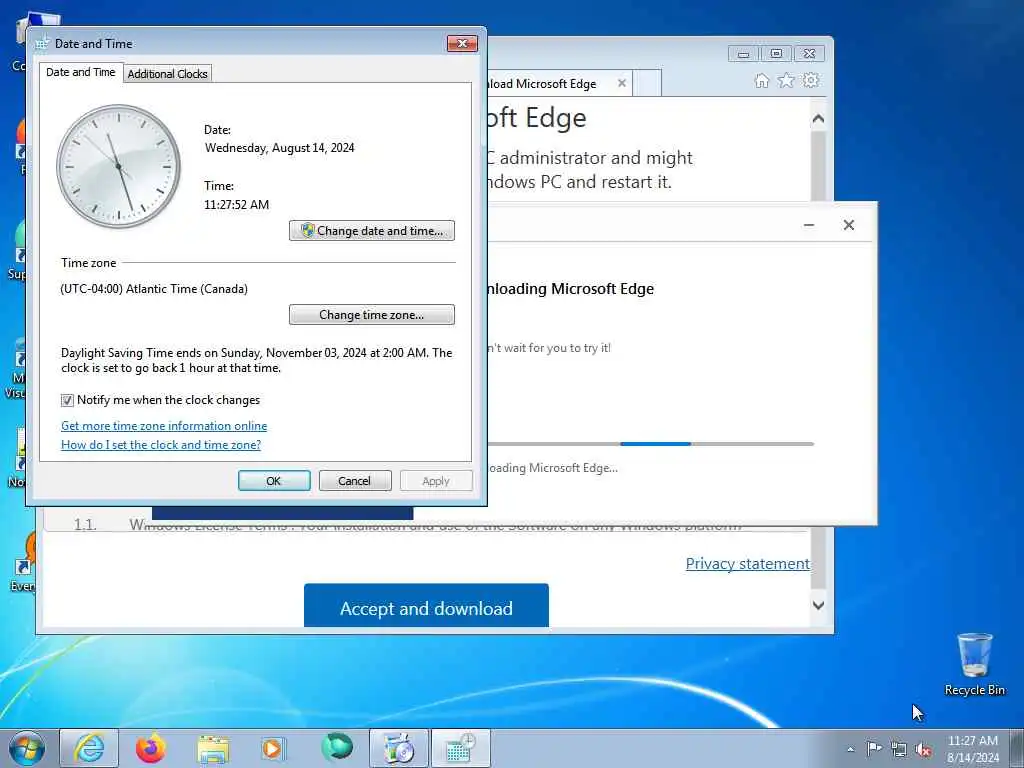The height and width of the screenshot is (768, 1024).
Task: Close the Date and Time dialog
Action: [462, 43]
